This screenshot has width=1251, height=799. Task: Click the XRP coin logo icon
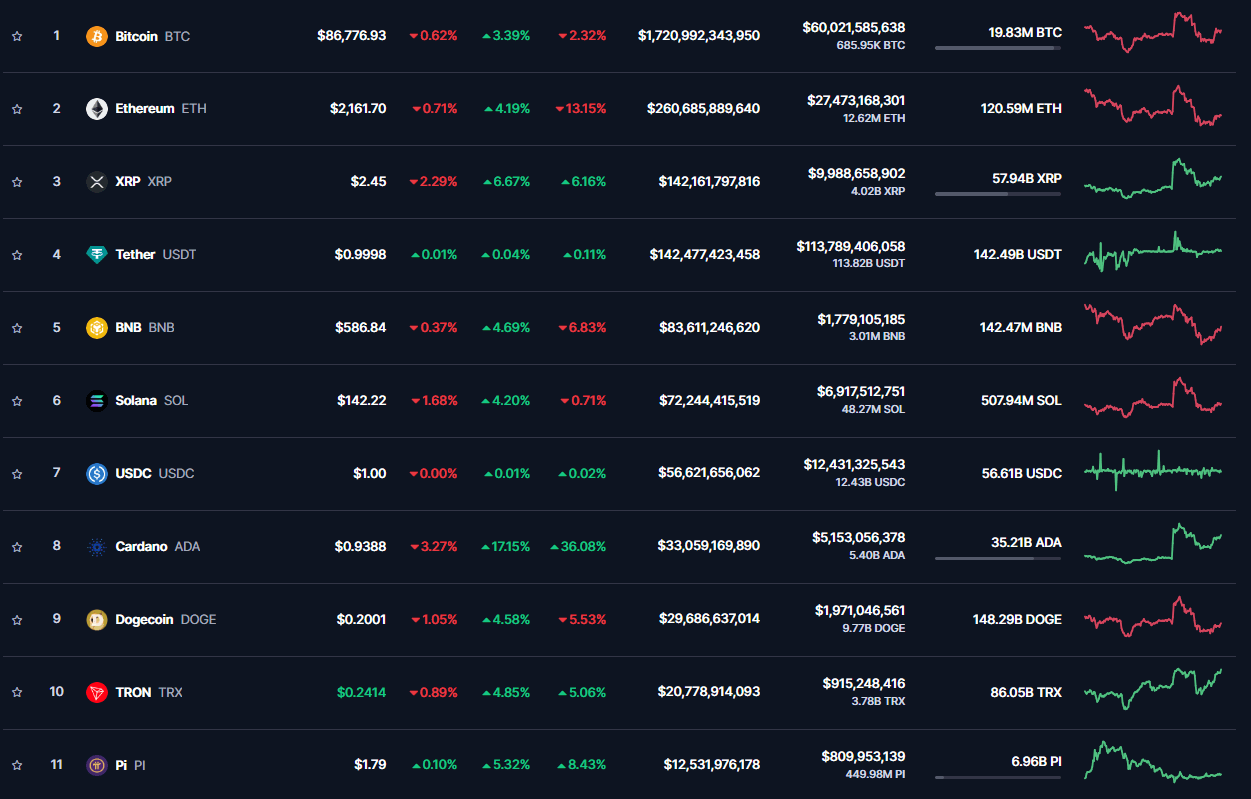point(97,182)
